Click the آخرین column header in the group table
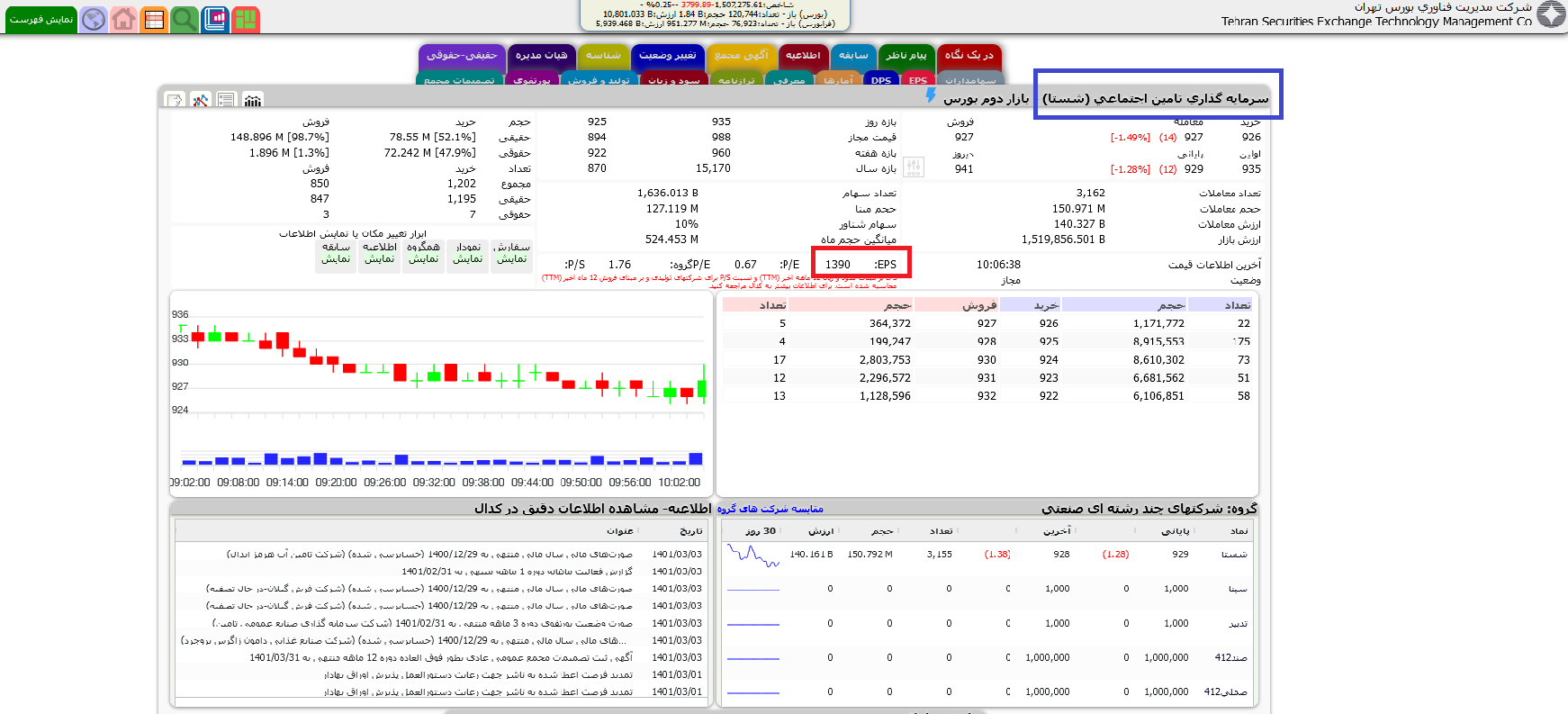 (x=1057, y=531)
